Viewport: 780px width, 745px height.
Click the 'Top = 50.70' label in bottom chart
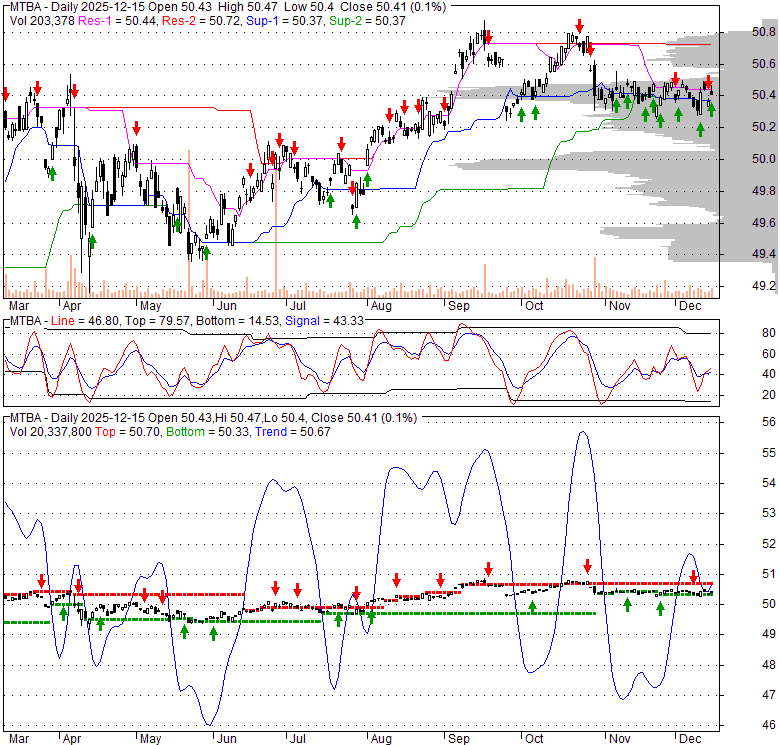pyautogui.click(x=128, y=432)
